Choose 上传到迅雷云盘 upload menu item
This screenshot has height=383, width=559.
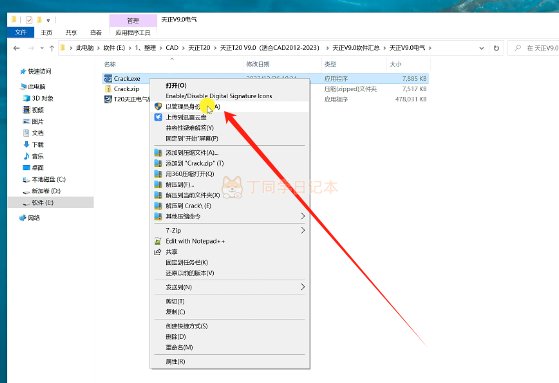coord(186,117)
